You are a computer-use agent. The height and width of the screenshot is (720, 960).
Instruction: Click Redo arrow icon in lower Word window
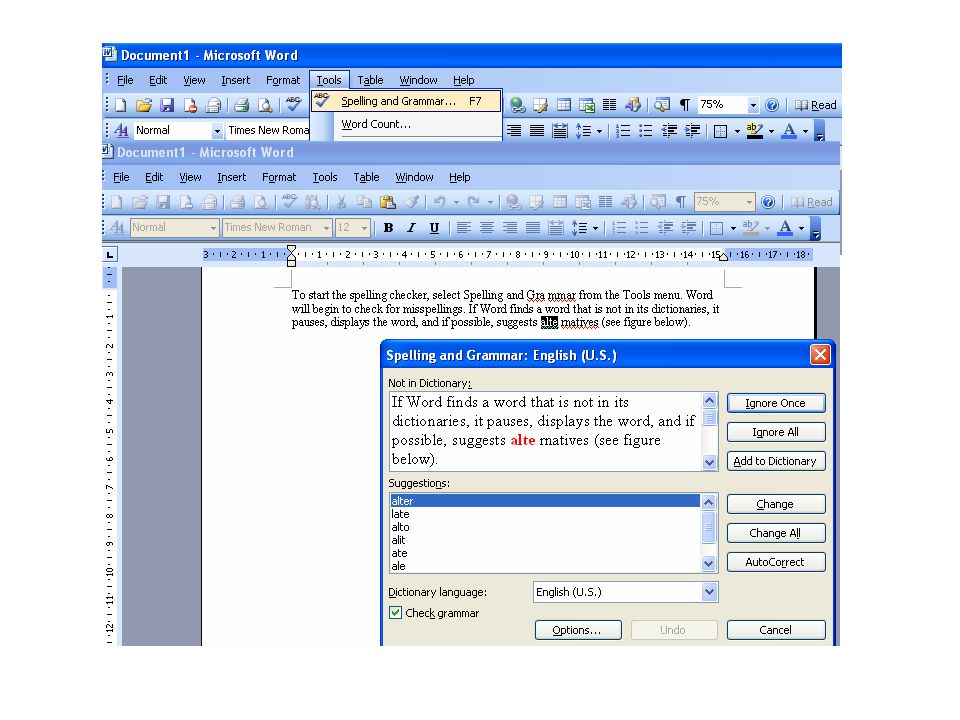473,202
